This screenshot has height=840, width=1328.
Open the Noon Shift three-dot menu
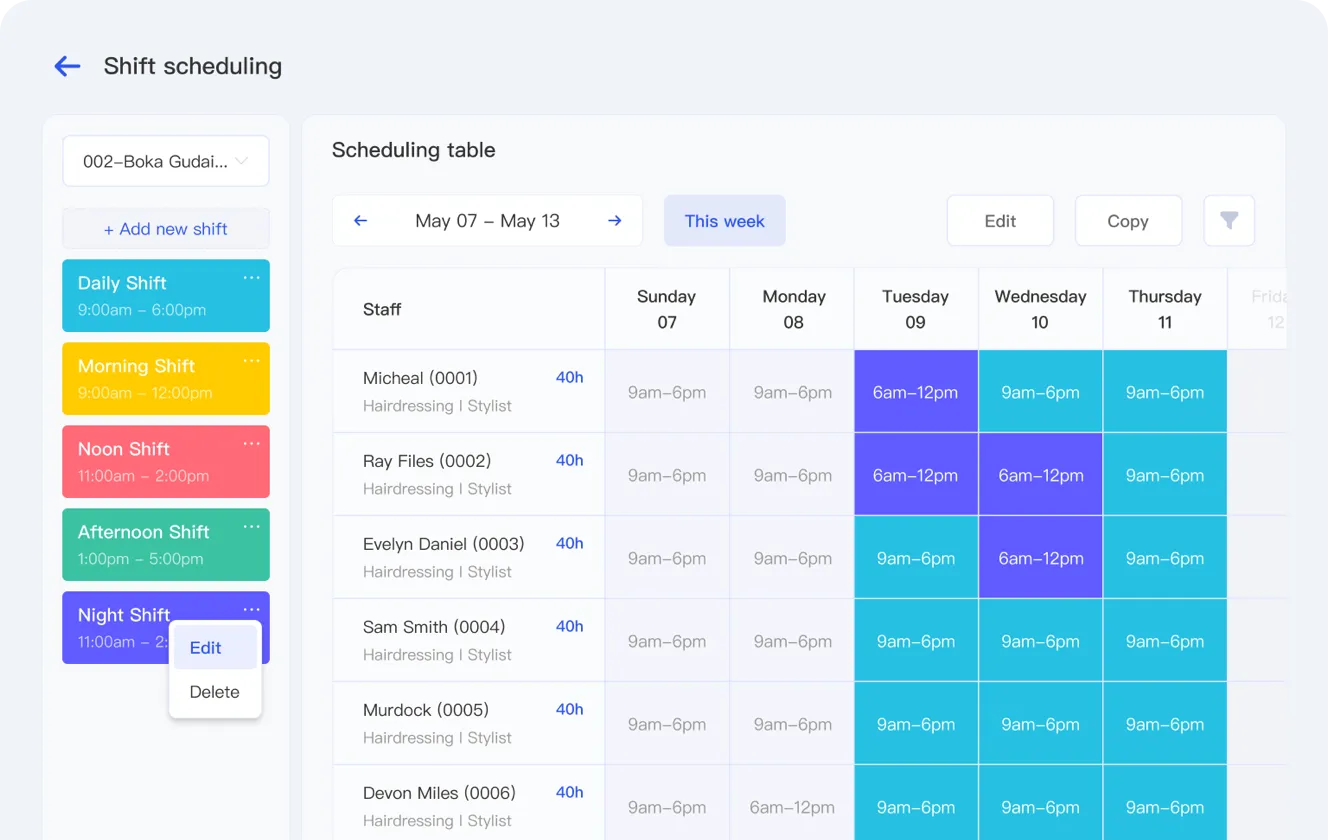coord(251,443)
